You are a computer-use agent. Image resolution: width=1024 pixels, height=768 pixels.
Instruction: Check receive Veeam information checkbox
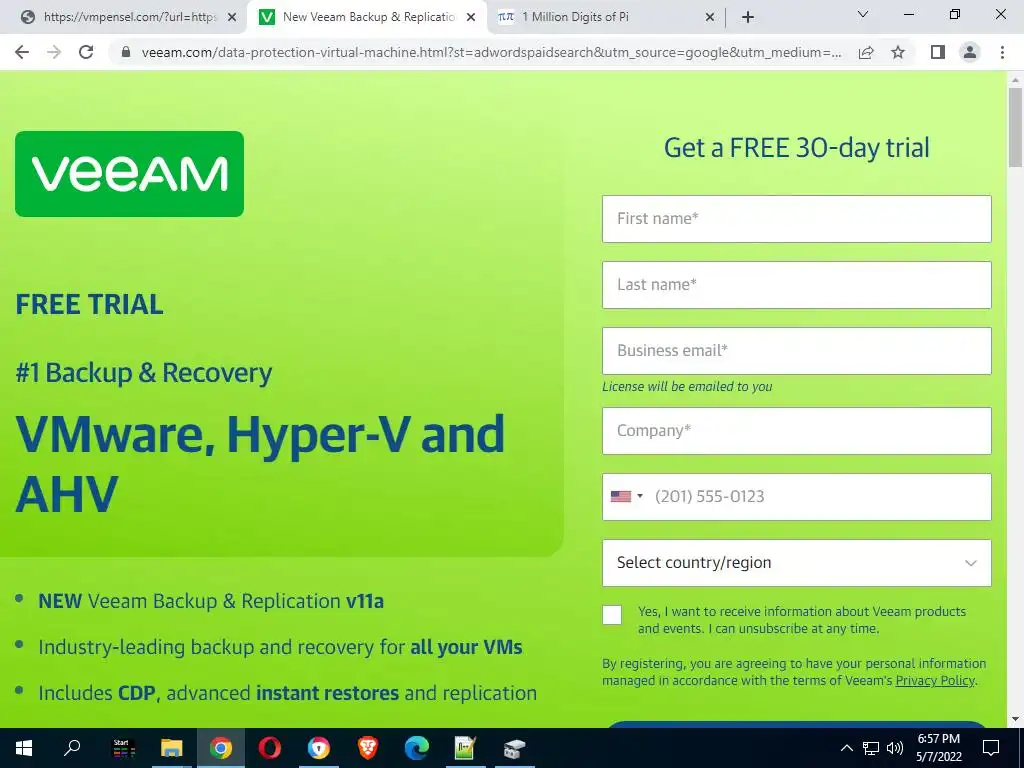click(612, 615)
